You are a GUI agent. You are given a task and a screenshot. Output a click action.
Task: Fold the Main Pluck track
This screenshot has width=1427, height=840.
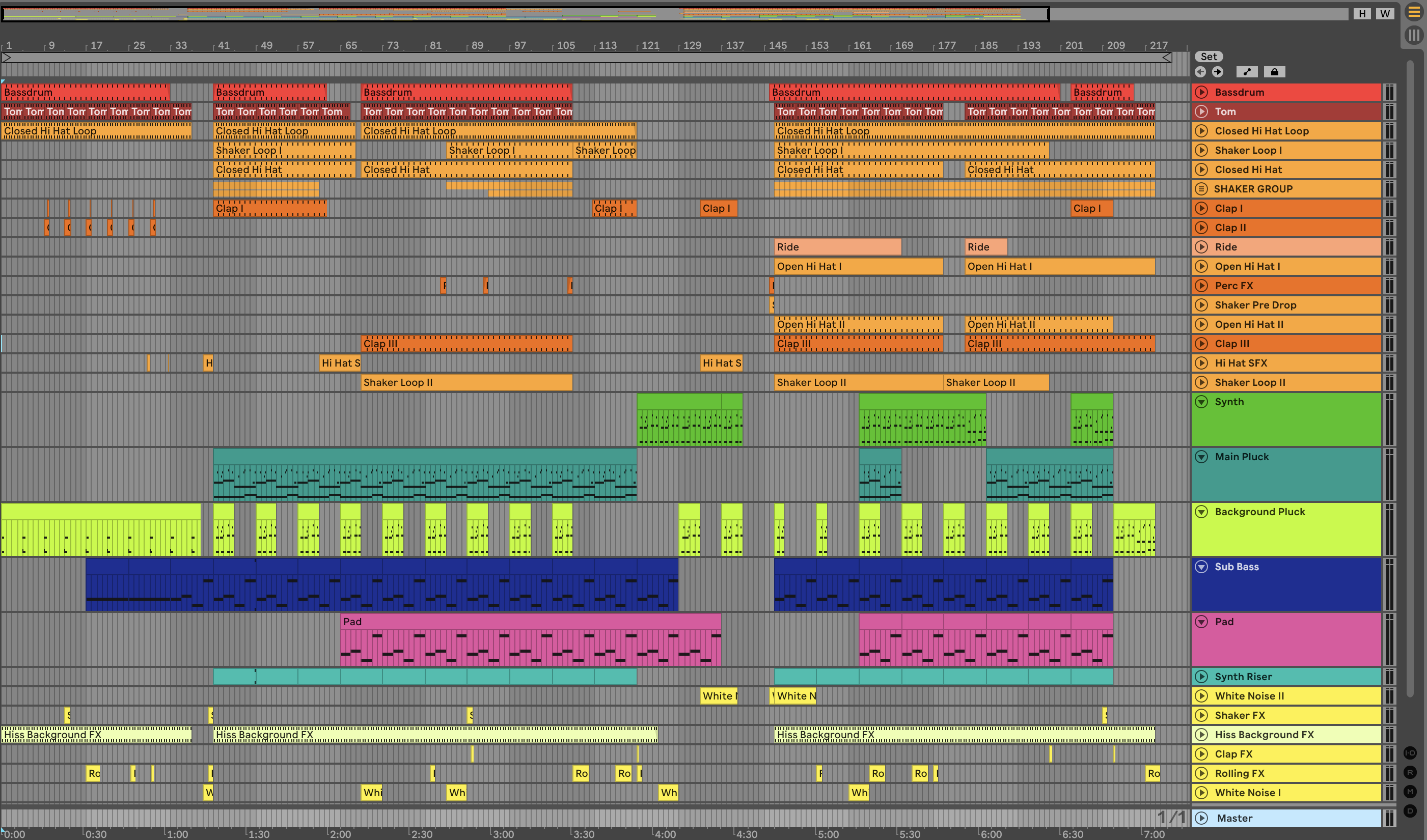click(1200, 457)
